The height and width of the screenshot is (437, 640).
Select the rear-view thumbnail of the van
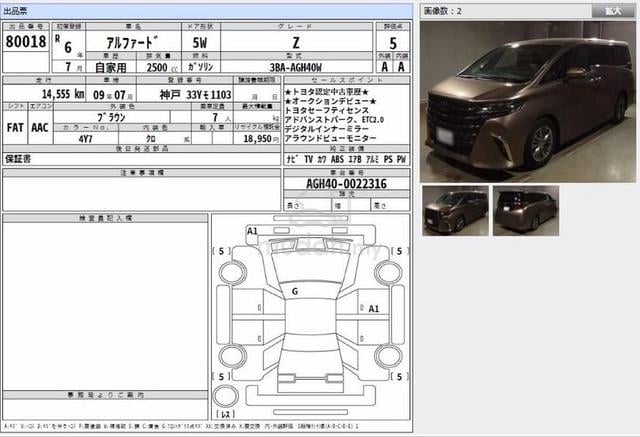tap(526, 211)
